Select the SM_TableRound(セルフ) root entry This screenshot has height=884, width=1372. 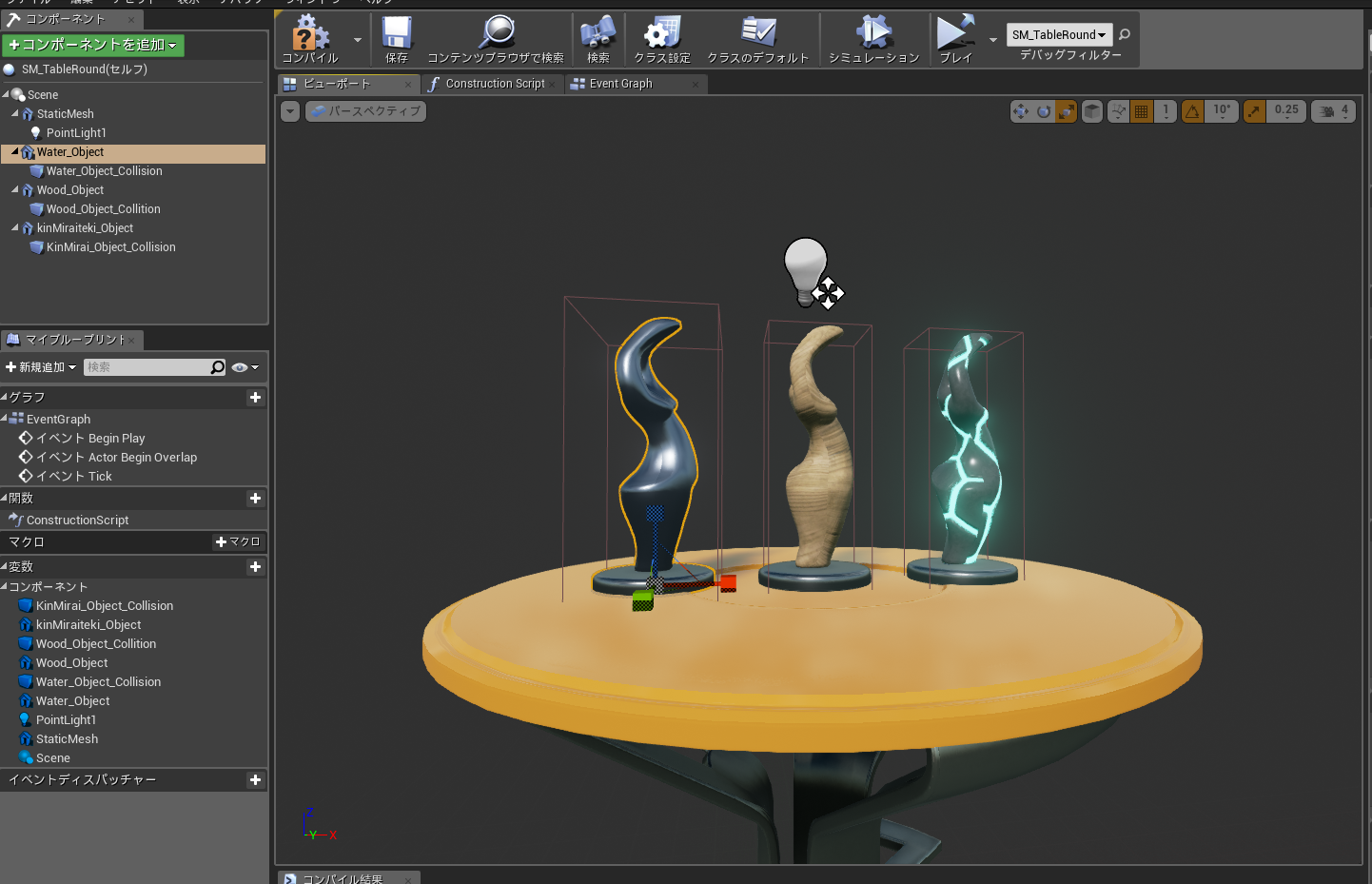point(85,69)
